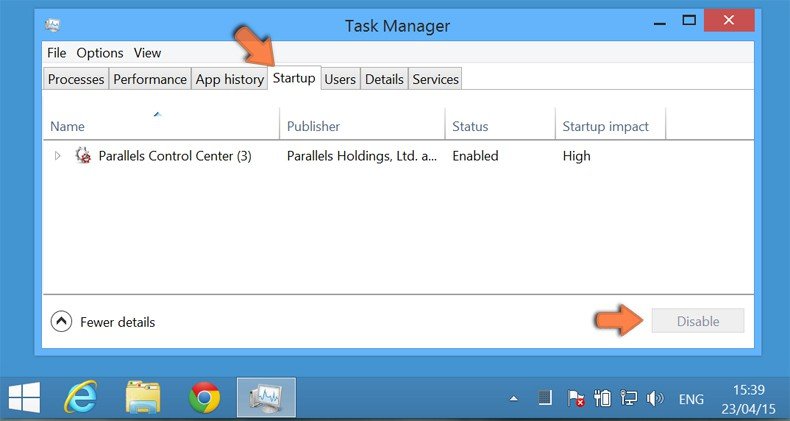The width and height of the screenshot is (790, 421).
Task: Click the Enabled status cell
Action: [475, 156]
